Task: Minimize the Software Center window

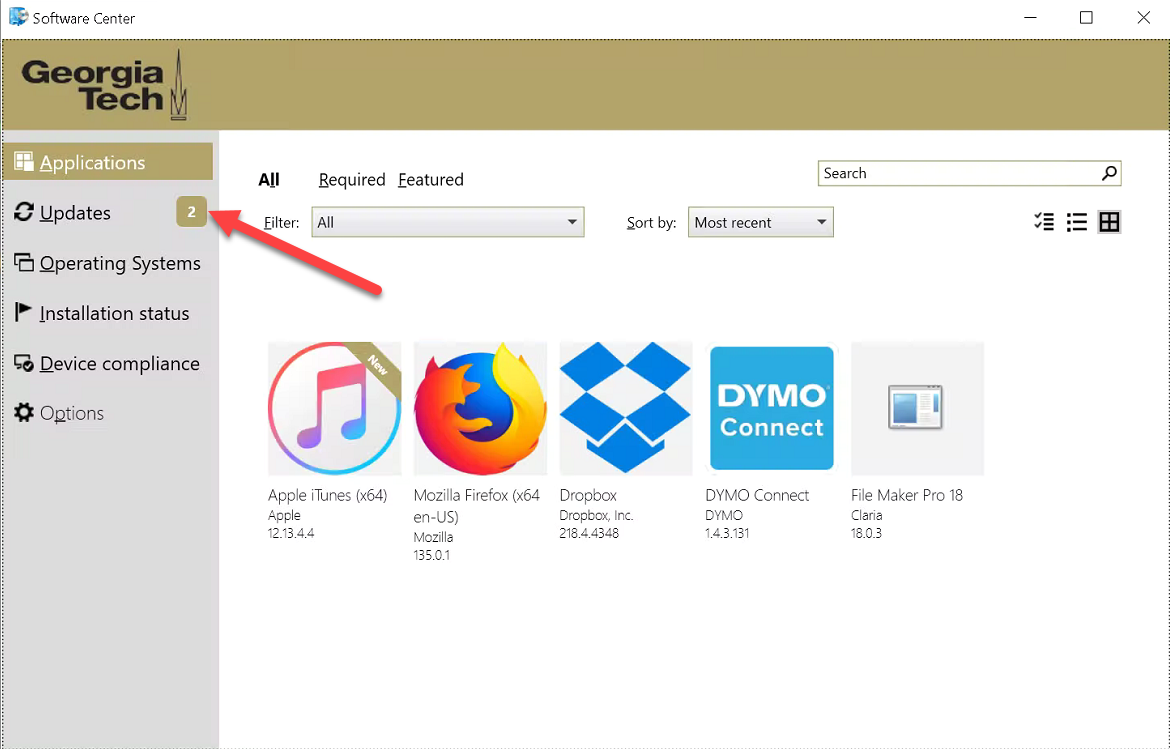Action: tap(1030, 17)
